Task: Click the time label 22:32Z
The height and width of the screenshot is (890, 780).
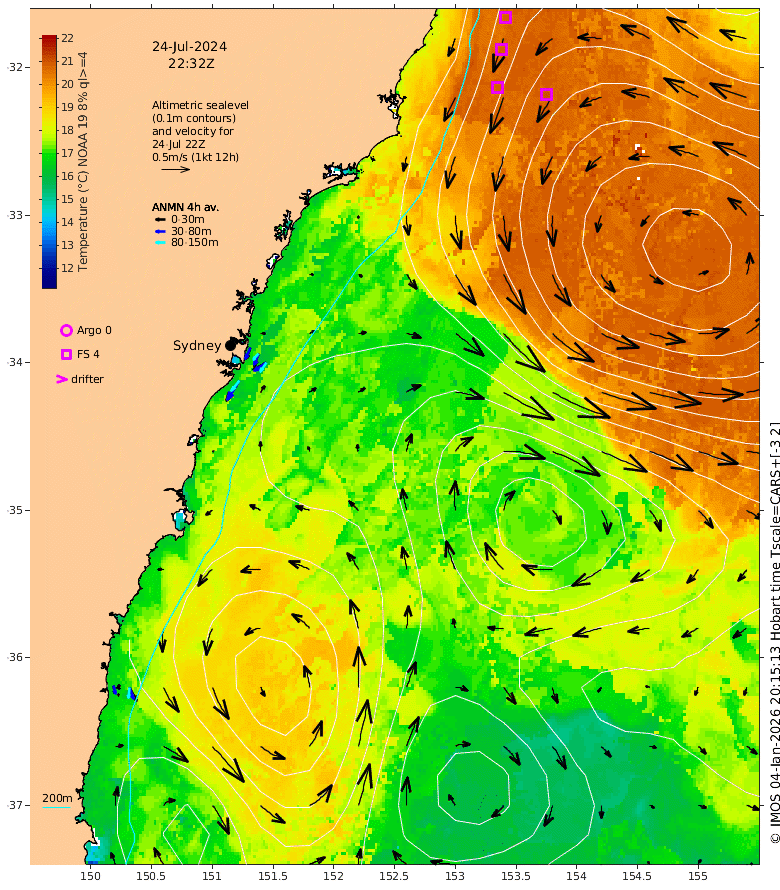Action: pos(191,64)
